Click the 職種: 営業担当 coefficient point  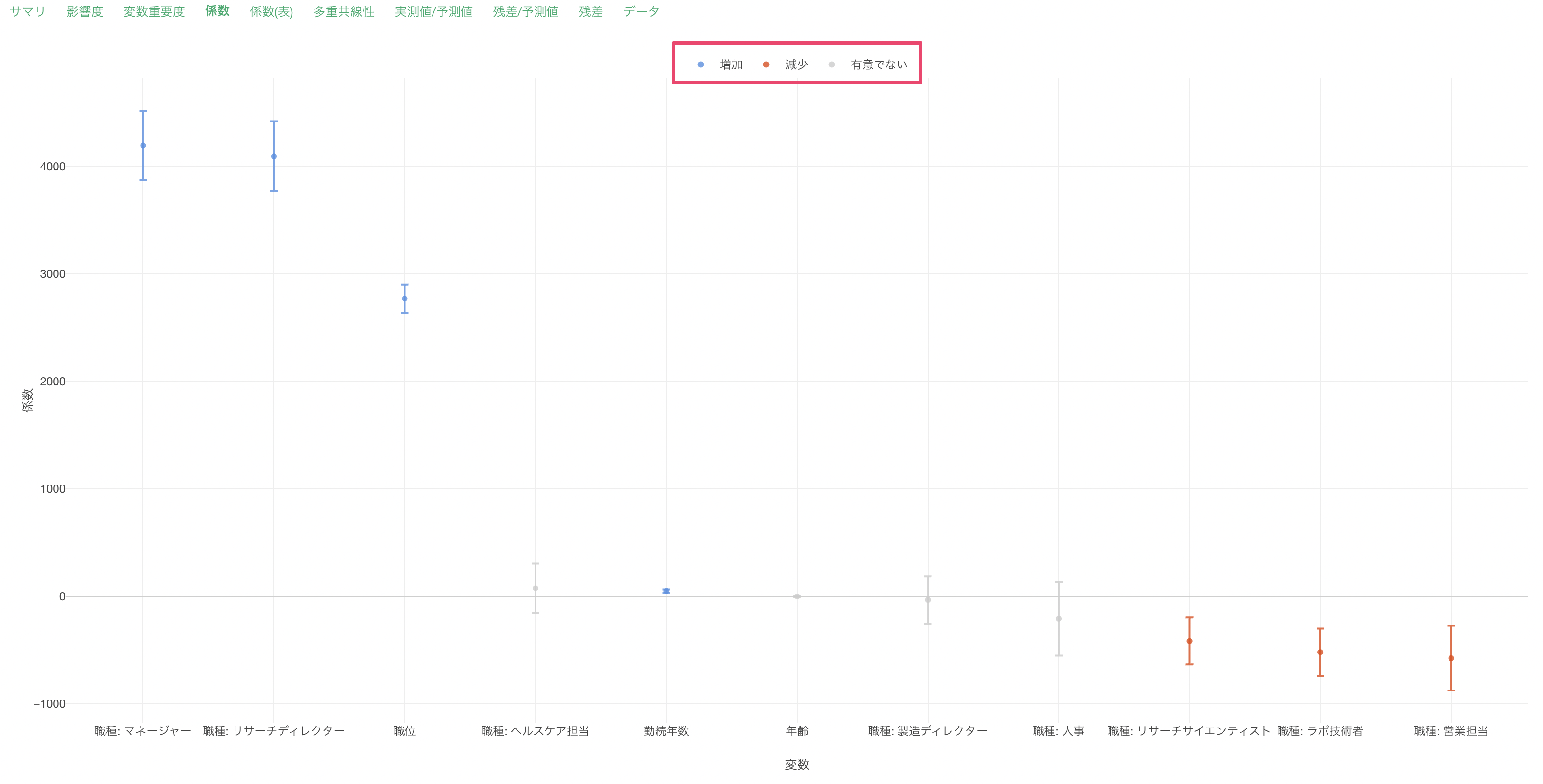pos(1451,658)
